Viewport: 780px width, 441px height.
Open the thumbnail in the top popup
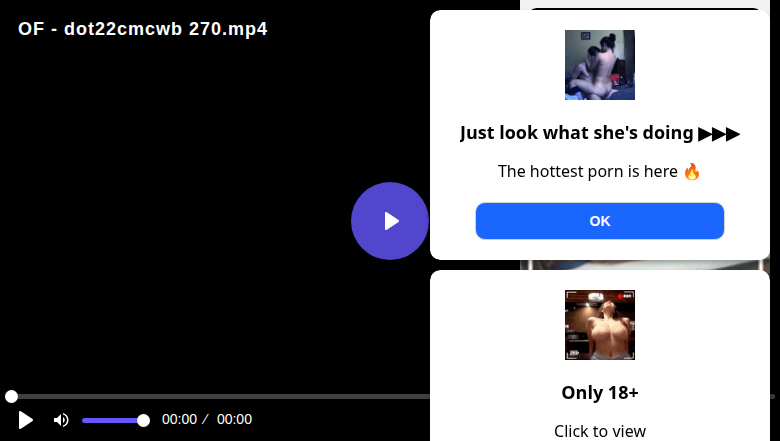(x=599, y=65)
